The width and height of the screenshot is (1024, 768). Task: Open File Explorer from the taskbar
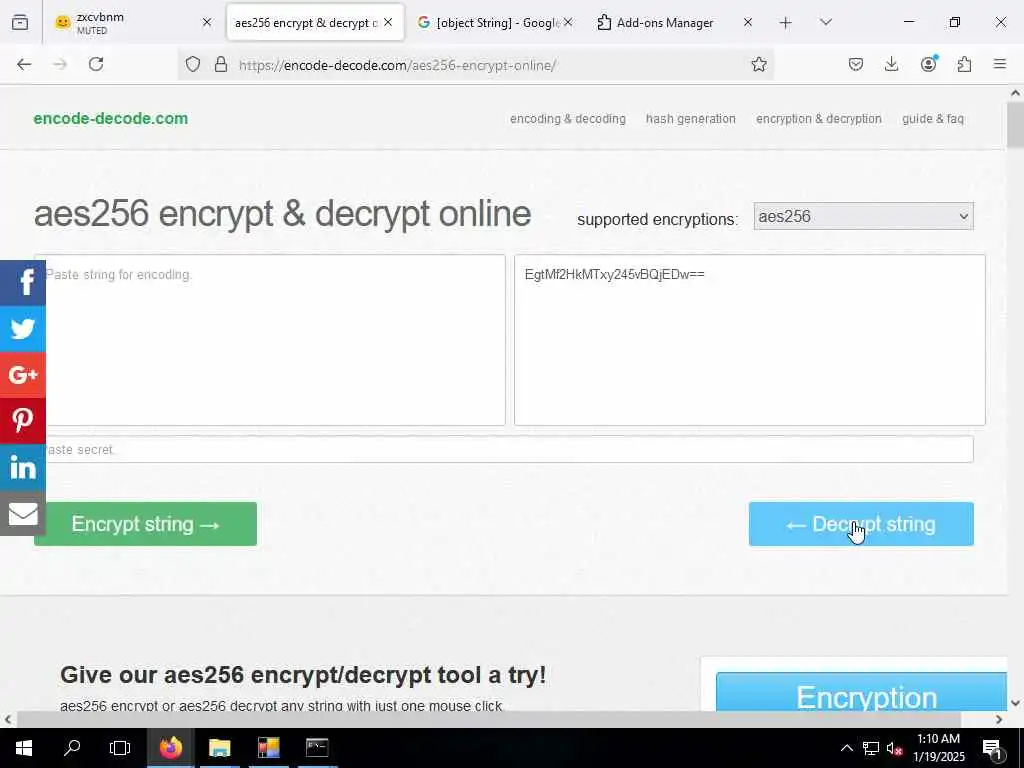(219, 747)
